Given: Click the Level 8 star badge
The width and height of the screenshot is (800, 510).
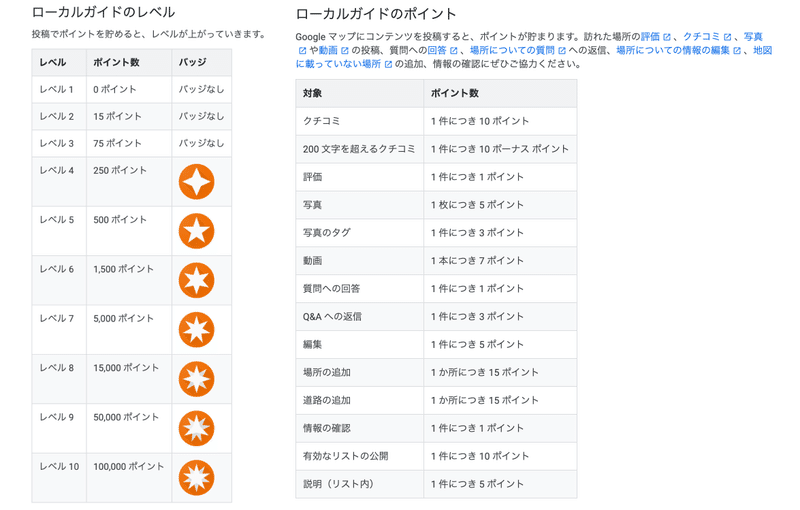Looking at the screenshot, I should click(x=196, y=379).
